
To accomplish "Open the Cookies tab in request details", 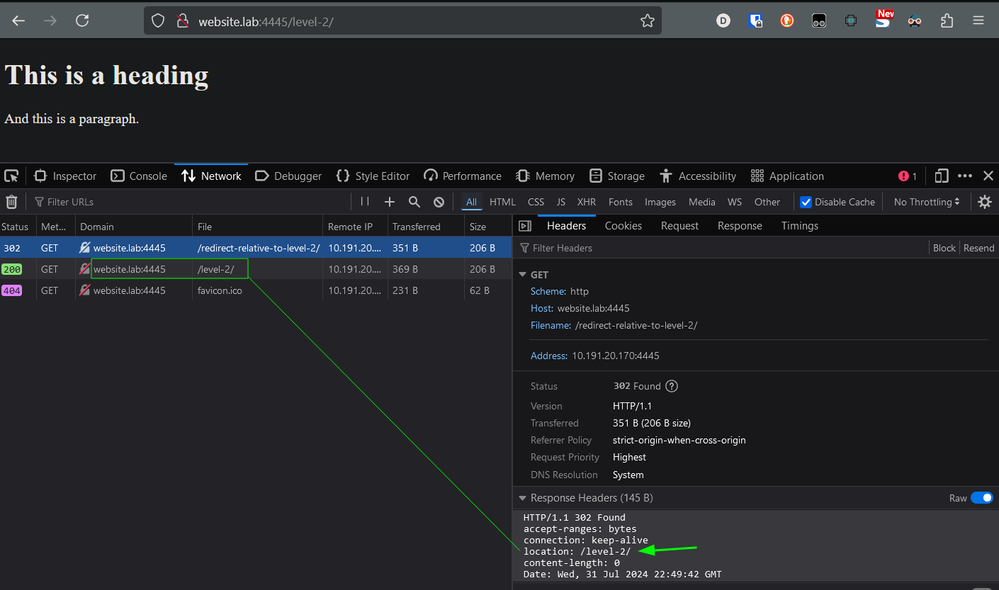I will [x=623, y=226].
